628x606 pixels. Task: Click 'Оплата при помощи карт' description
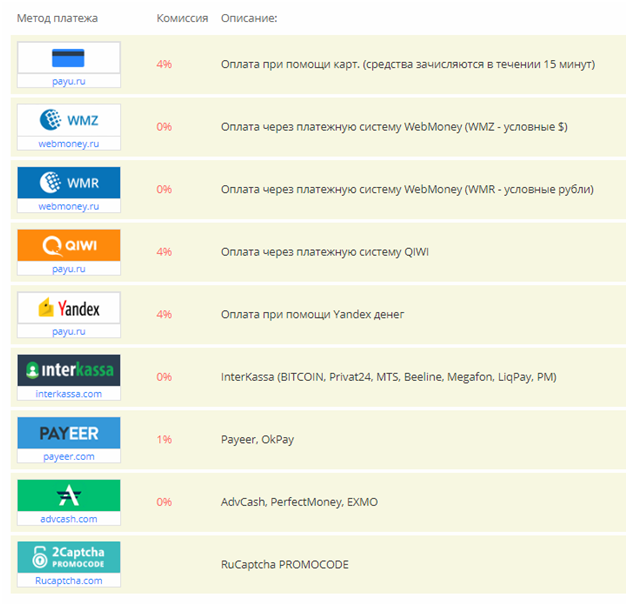point(408,64)
